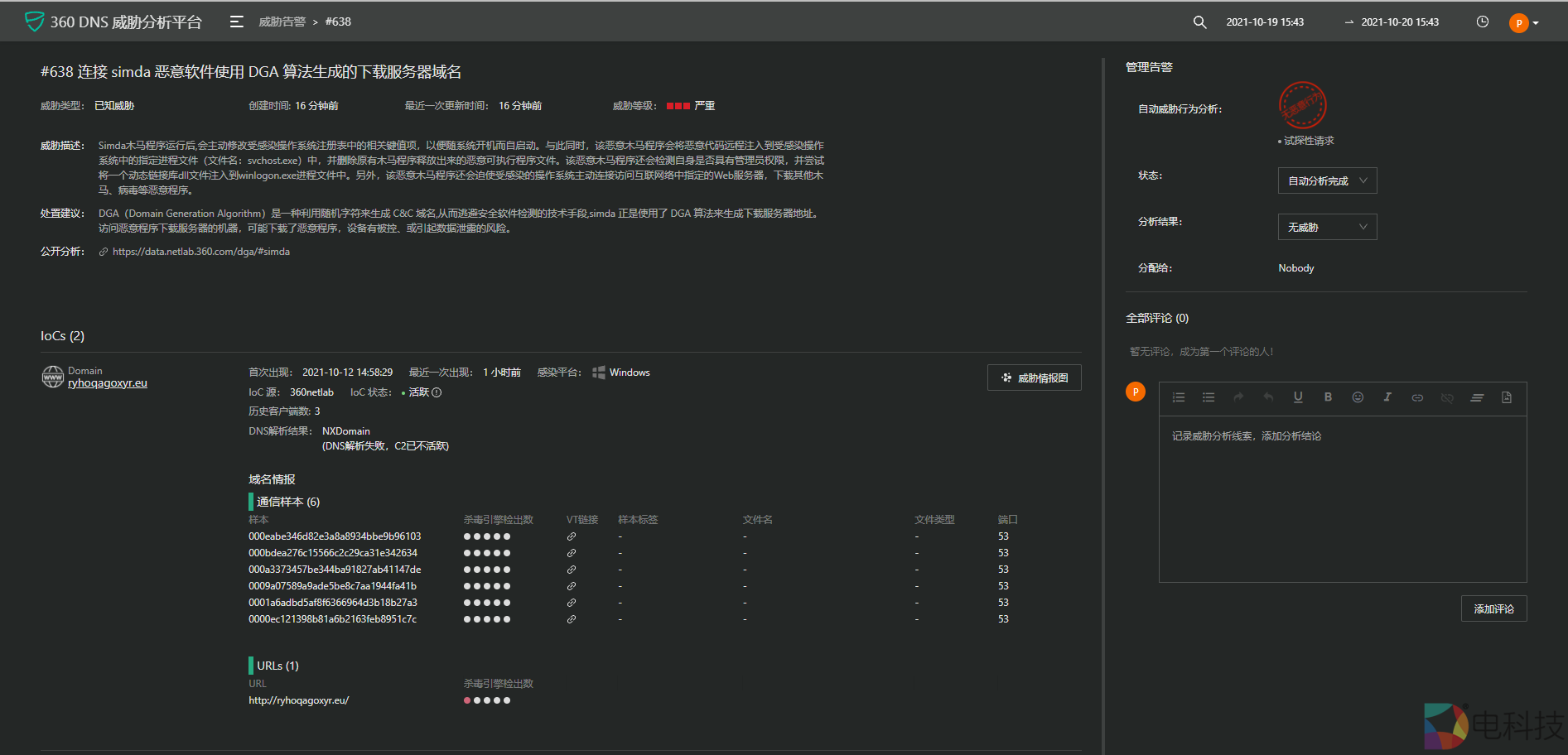This screenshot has width=1568, height=755.
Task: Click the 360 DNS platform shield logo
Action: 34,21
